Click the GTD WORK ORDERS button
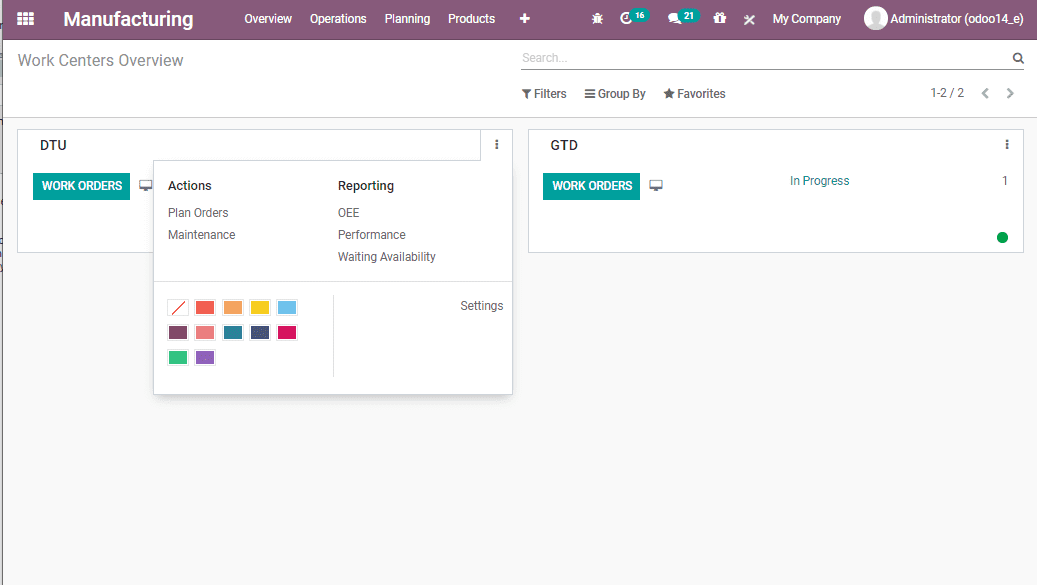 click(x=591, y=186)
